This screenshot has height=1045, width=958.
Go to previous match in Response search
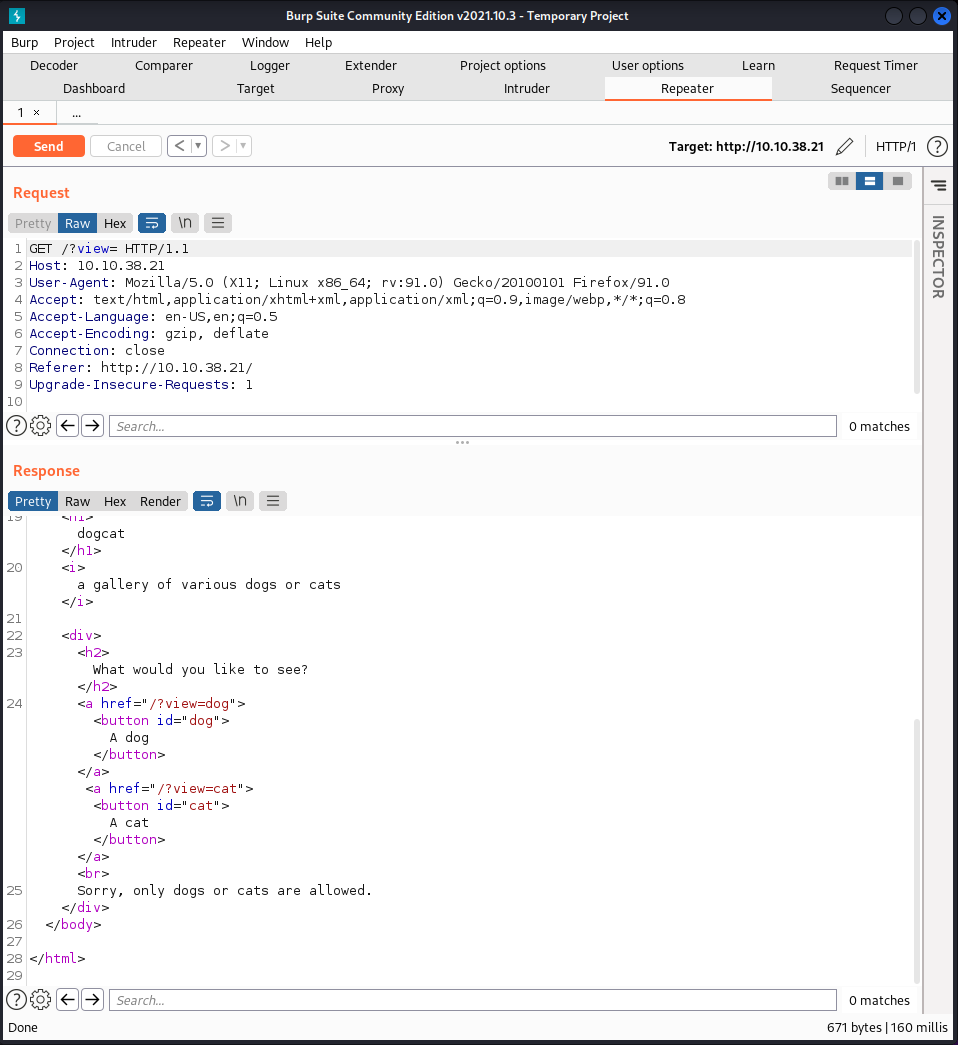68,999
